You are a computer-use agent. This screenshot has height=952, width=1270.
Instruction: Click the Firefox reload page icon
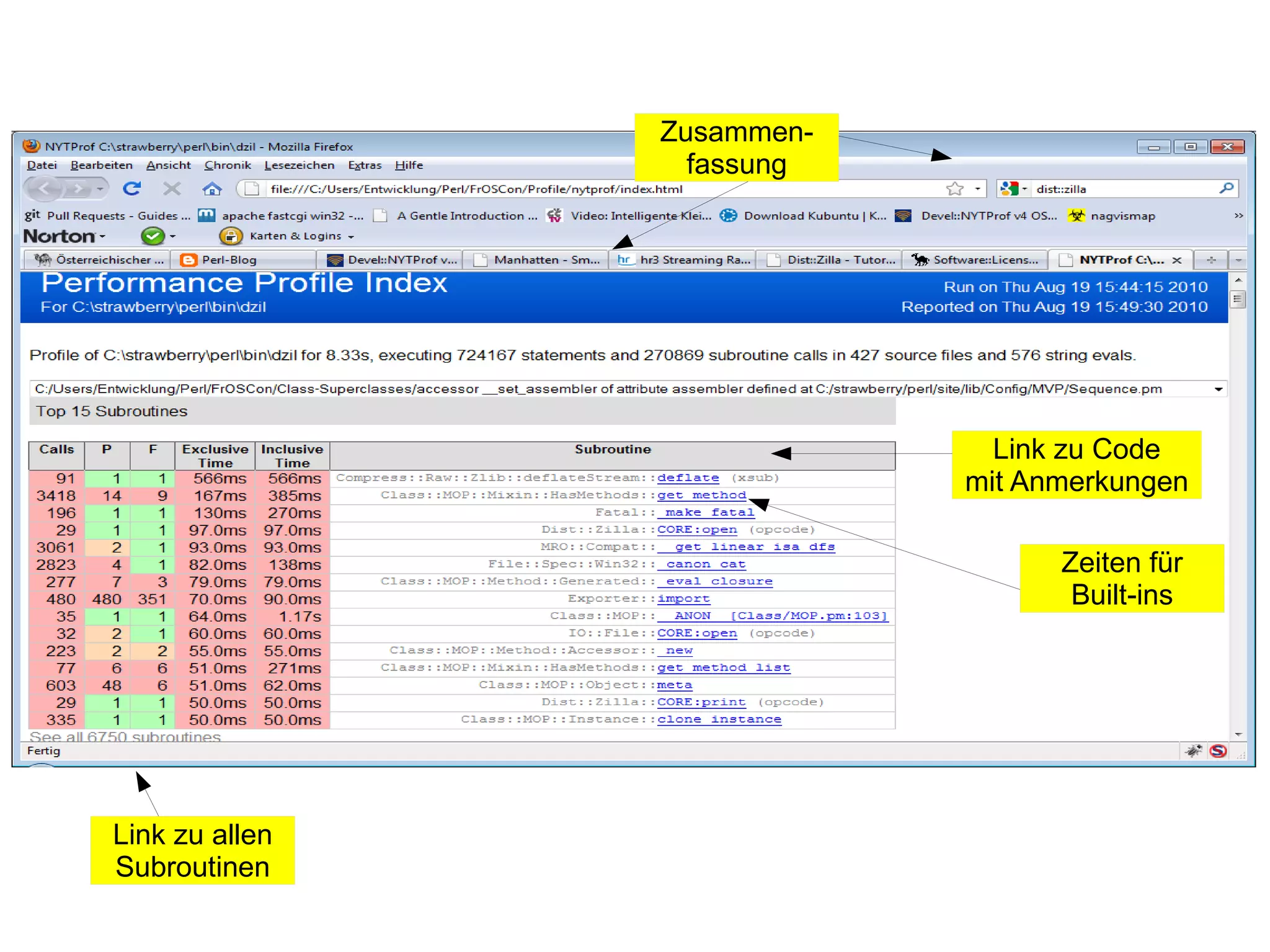click(x=131, y=189)
